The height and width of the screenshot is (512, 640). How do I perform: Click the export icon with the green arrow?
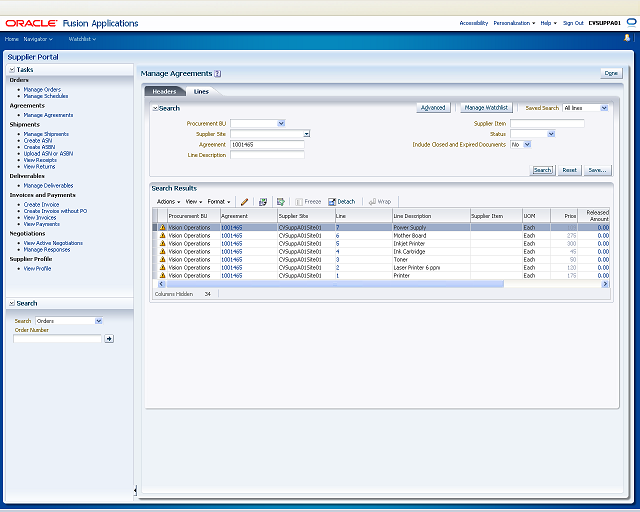point(280,202)
